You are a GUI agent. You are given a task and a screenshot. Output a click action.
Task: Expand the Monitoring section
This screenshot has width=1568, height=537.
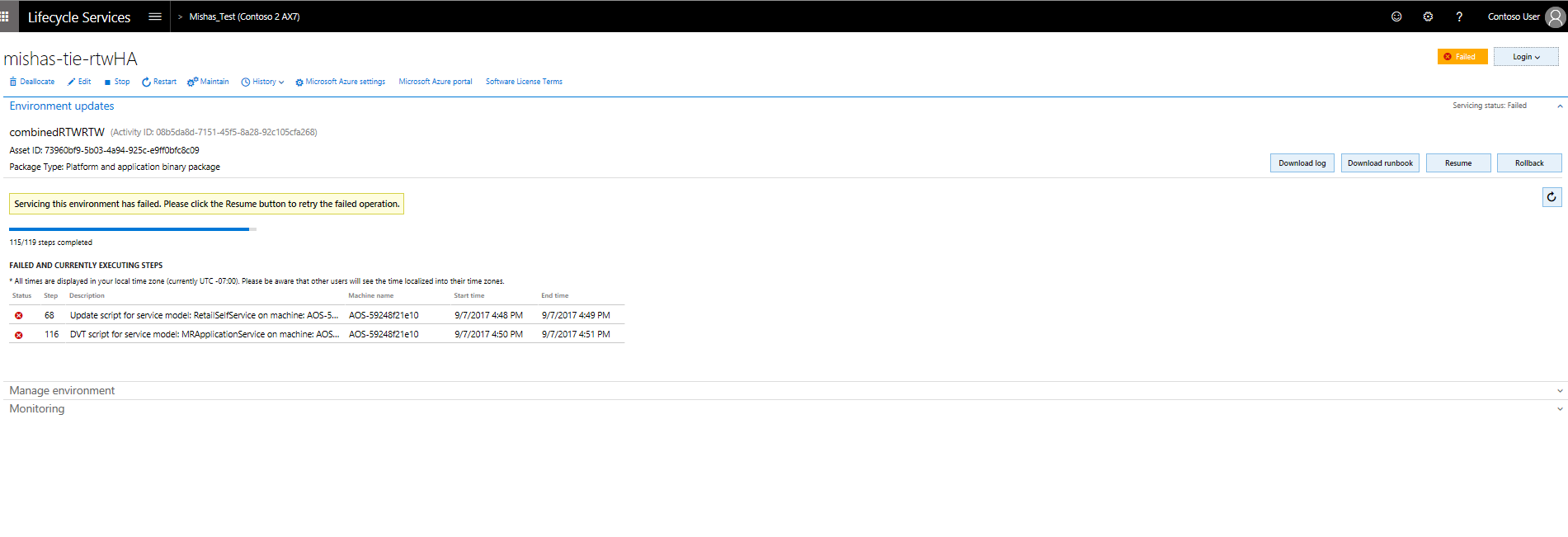coord(37,409)
